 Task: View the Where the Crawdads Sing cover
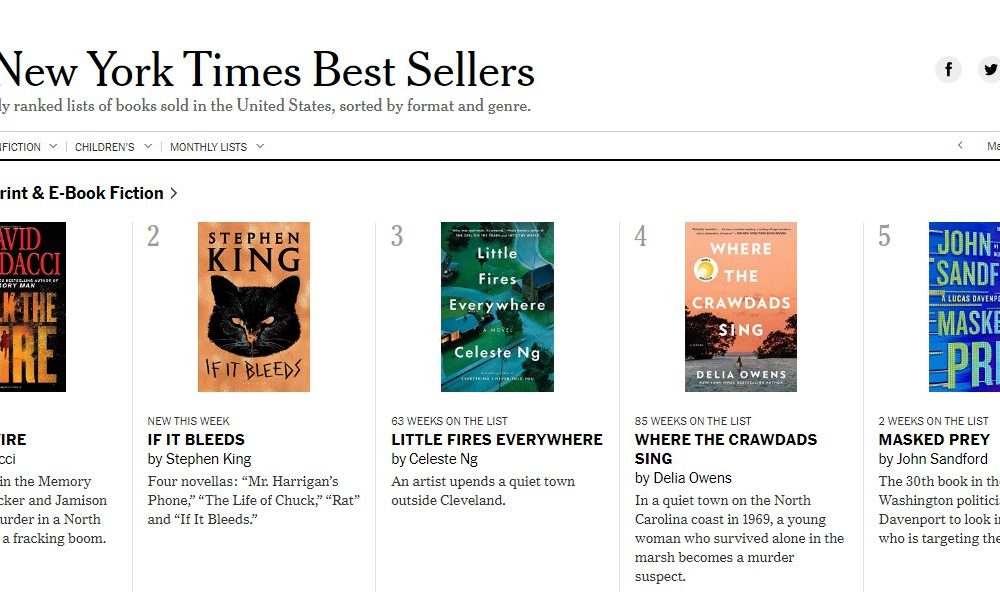click(x=741, y=307)
